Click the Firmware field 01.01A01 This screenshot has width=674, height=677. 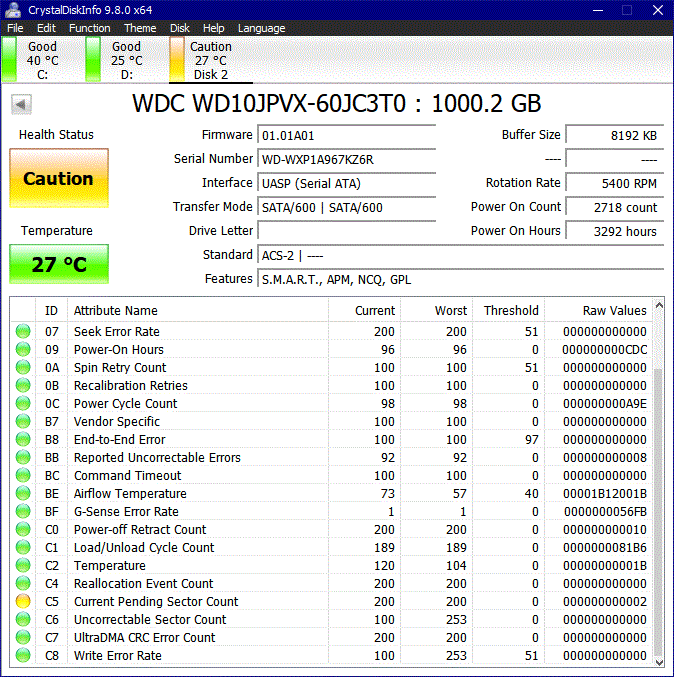pyautogui.click(x=347, y=135)
